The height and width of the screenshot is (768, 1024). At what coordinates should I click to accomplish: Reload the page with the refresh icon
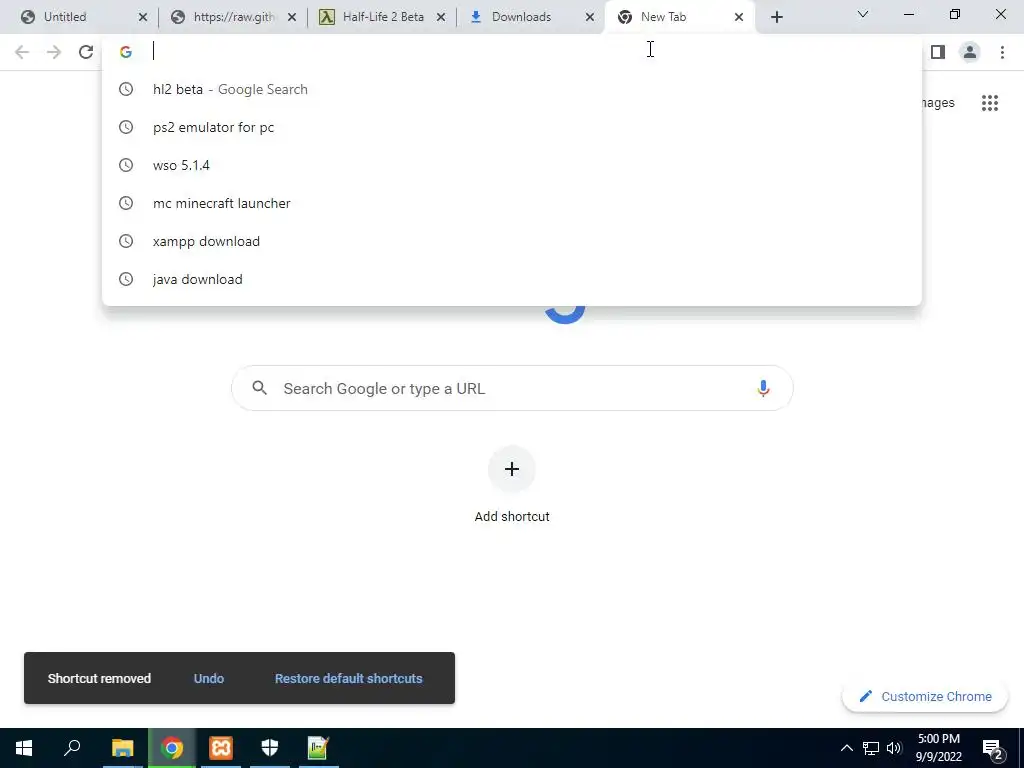pos(86,52)
